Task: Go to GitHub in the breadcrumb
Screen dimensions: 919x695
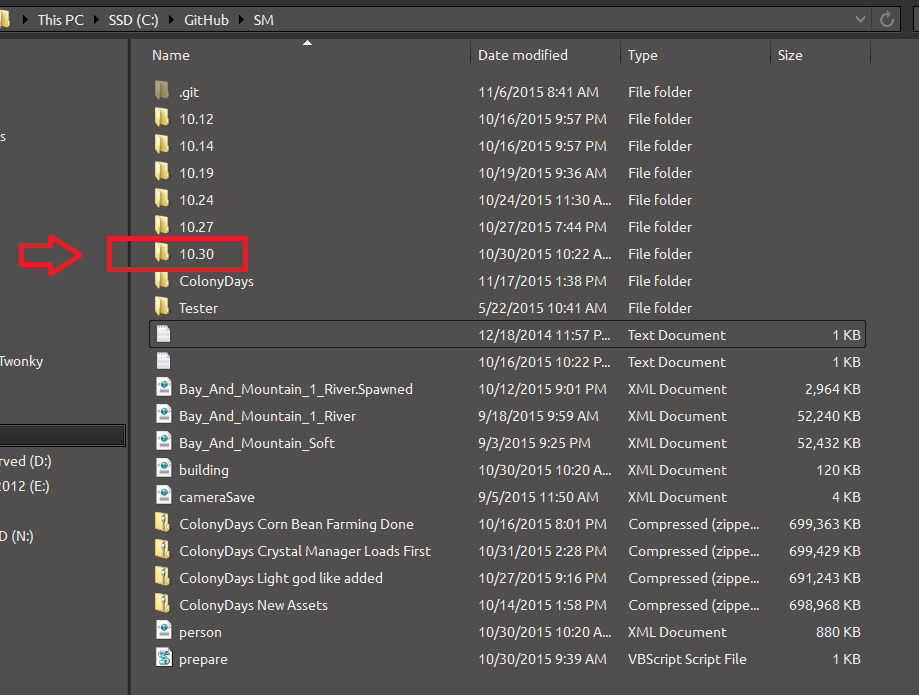Action: click(206, 20)
